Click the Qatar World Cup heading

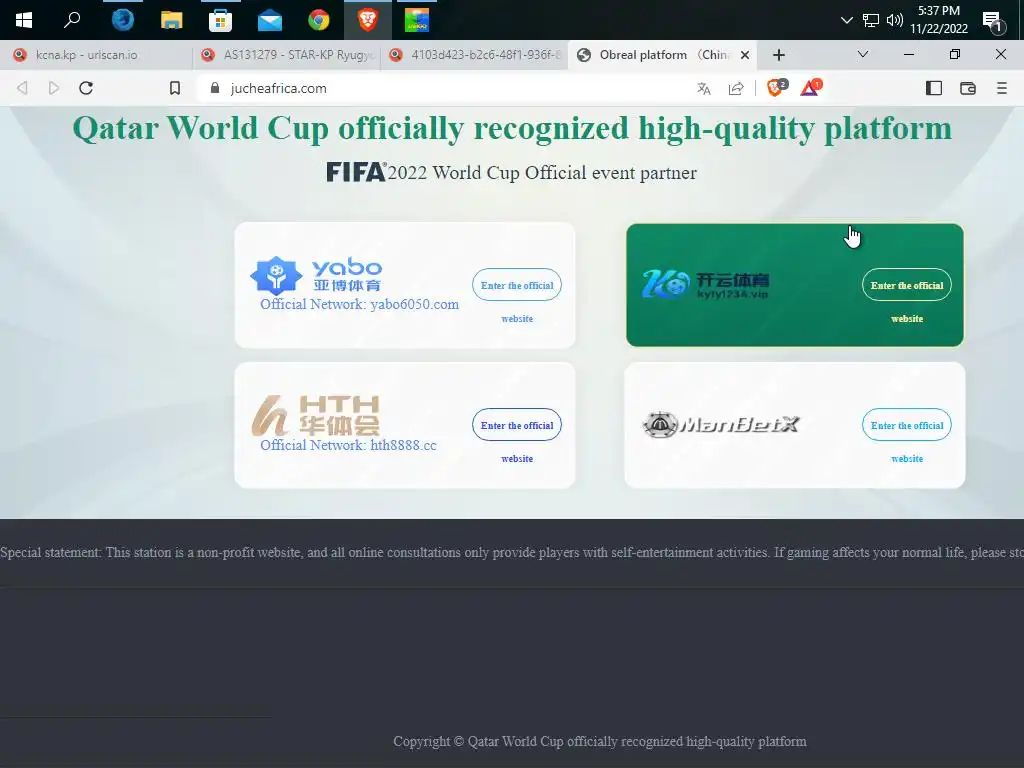512,129
